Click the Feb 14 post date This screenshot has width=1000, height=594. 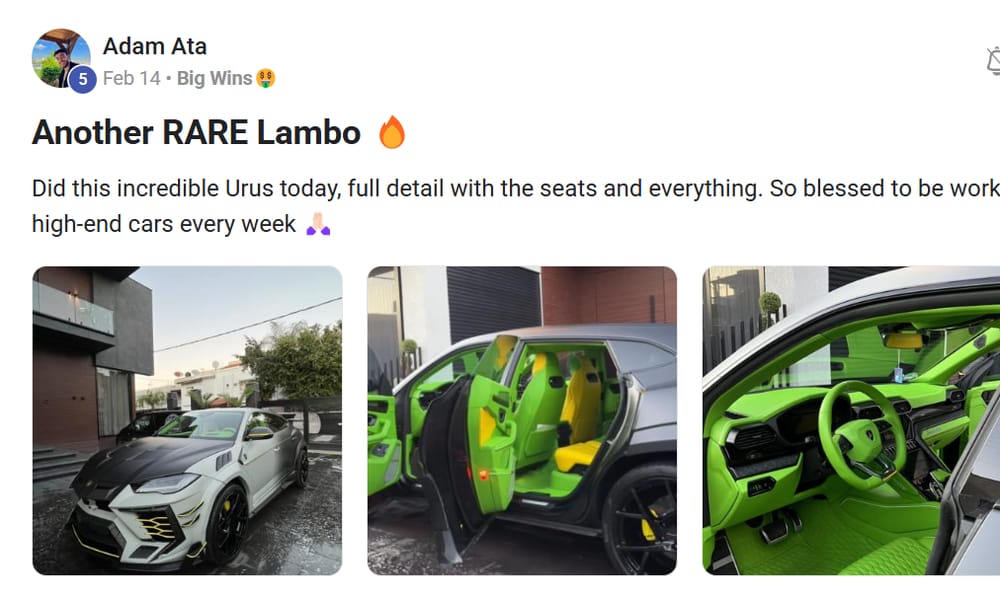[x=132, y=78]
